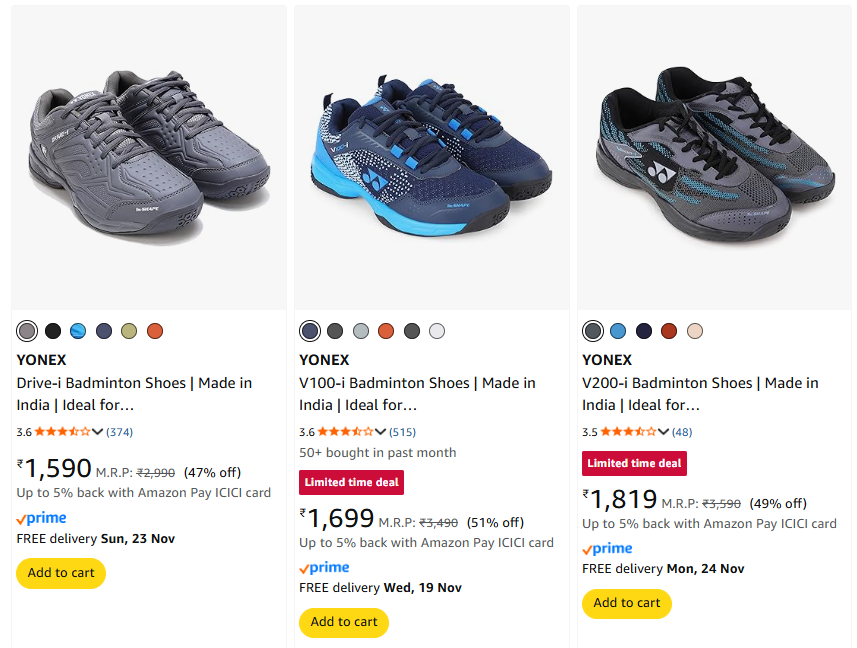
Task: Add V100-i Badminton Shoes to cart
Action: tap(344, 622)
